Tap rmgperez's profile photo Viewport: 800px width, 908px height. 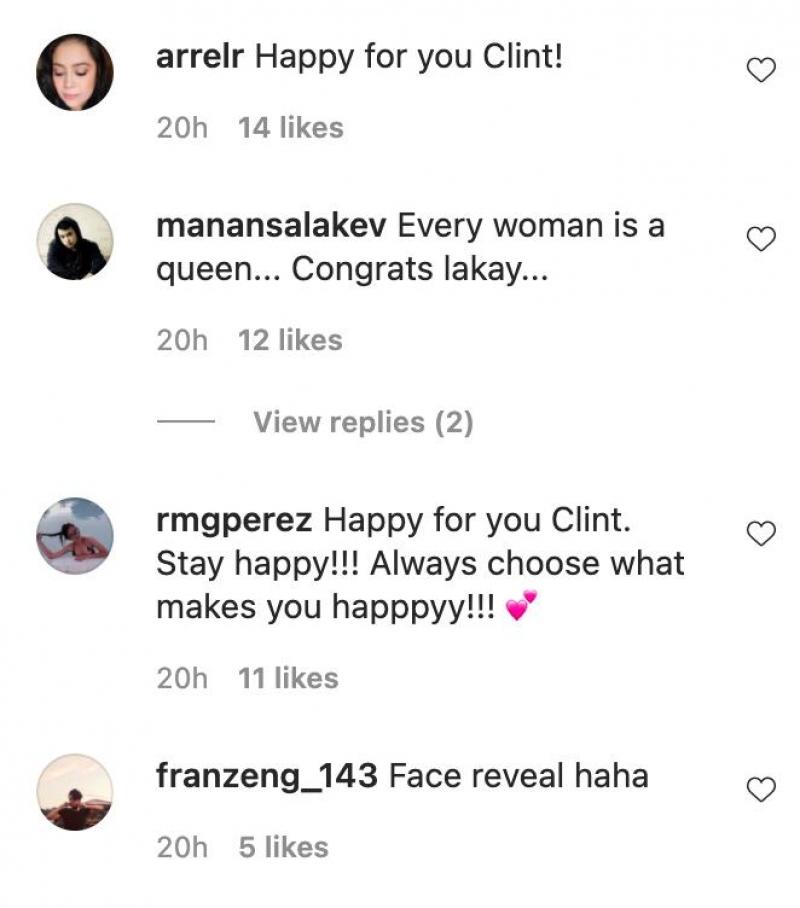[x=75, y=535]
